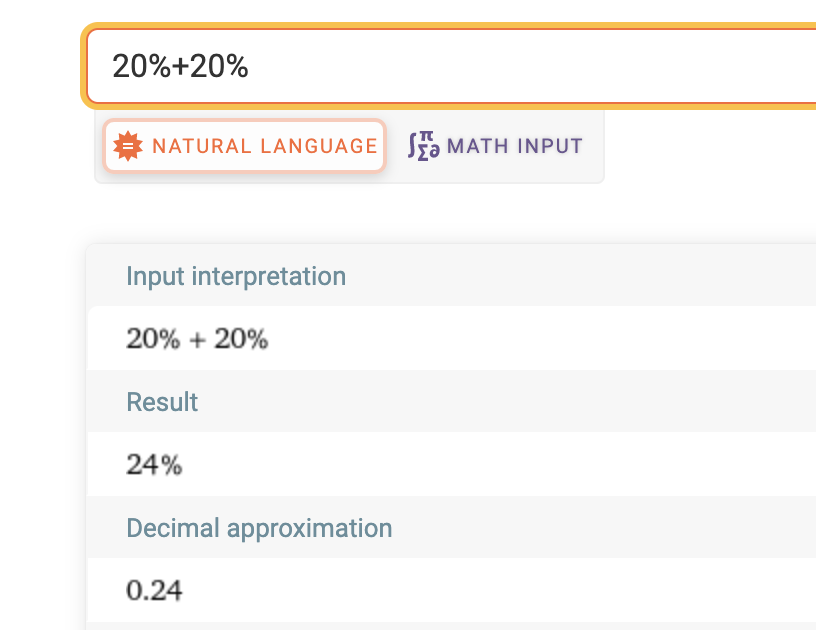Click the 20% + 20% interpretation output
This screenshot has width=816, height=630.
[x=197, y=339]
